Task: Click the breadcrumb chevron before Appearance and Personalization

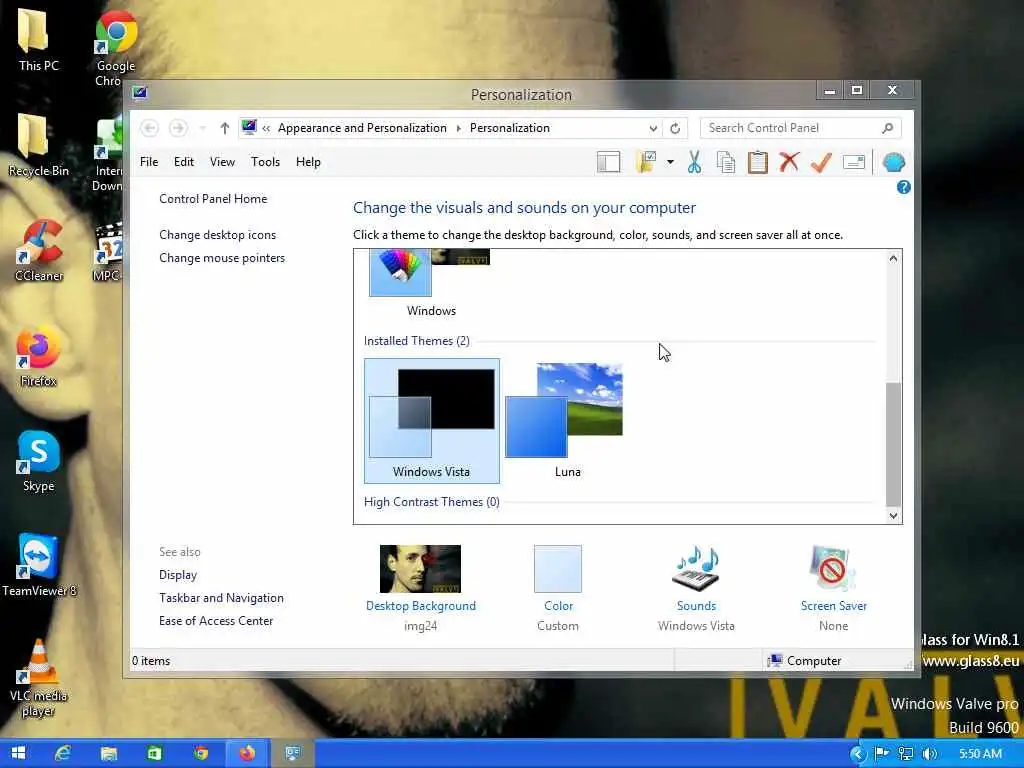Action: tap(266, 128)
